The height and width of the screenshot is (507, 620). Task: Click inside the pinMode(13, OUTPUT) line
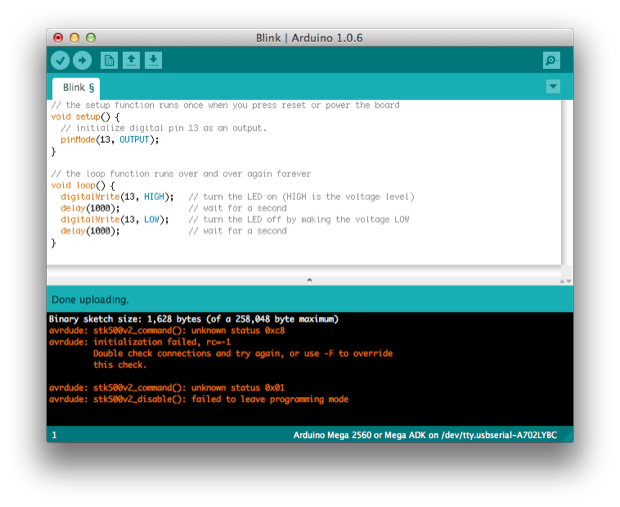(110, 140)
